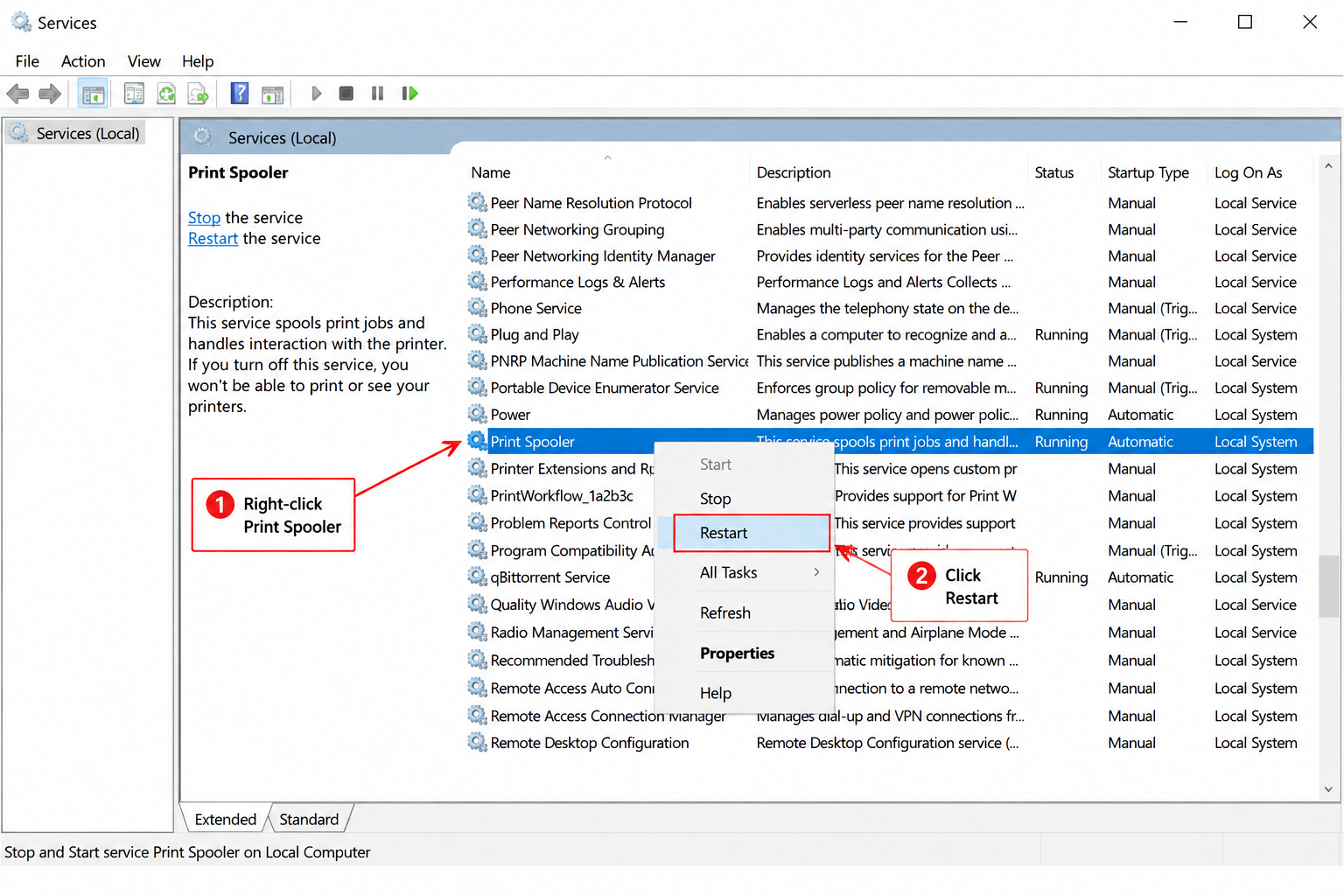Select the Peer Networking Grouping row
This screenshot has height=896, width=1344.
[x=889, y=229]
